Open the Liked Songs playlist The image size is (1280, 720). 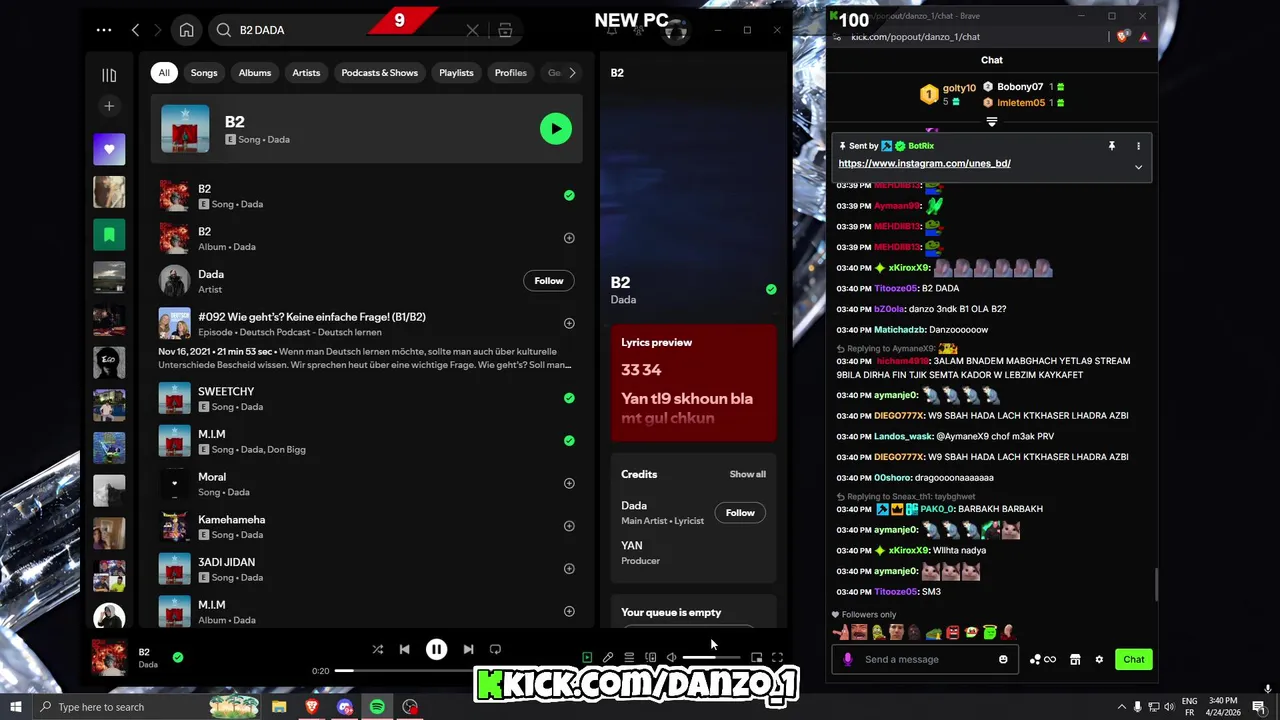[109, 149]
